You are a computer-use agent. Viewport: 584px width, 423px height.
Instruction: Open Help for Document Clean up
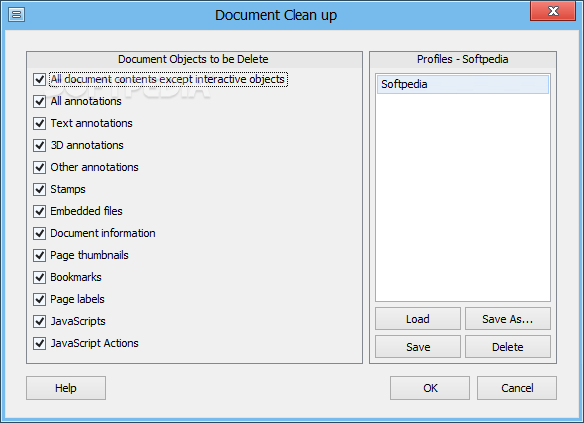[x=66, y=388]
